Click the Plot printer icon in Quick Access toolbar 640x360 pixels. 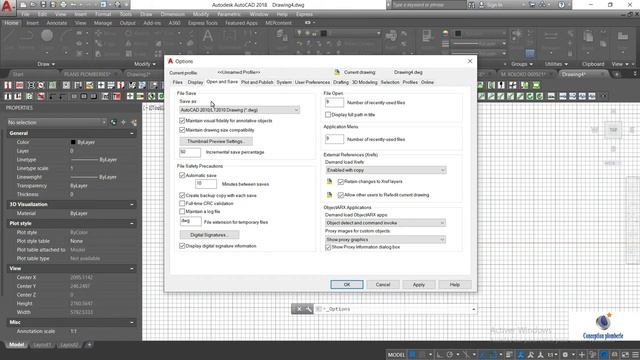(63, 5)
